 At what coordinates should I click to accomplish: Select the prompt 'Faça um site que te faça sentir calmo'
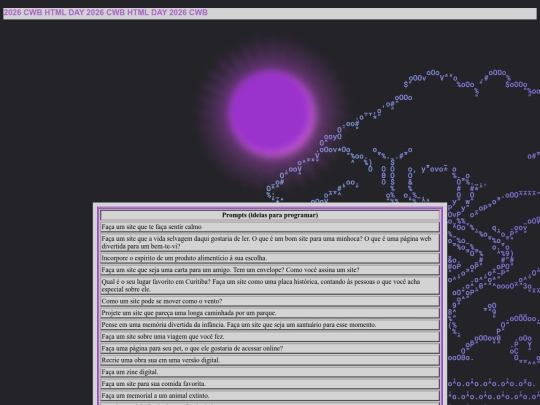click(x=270, y=227)
